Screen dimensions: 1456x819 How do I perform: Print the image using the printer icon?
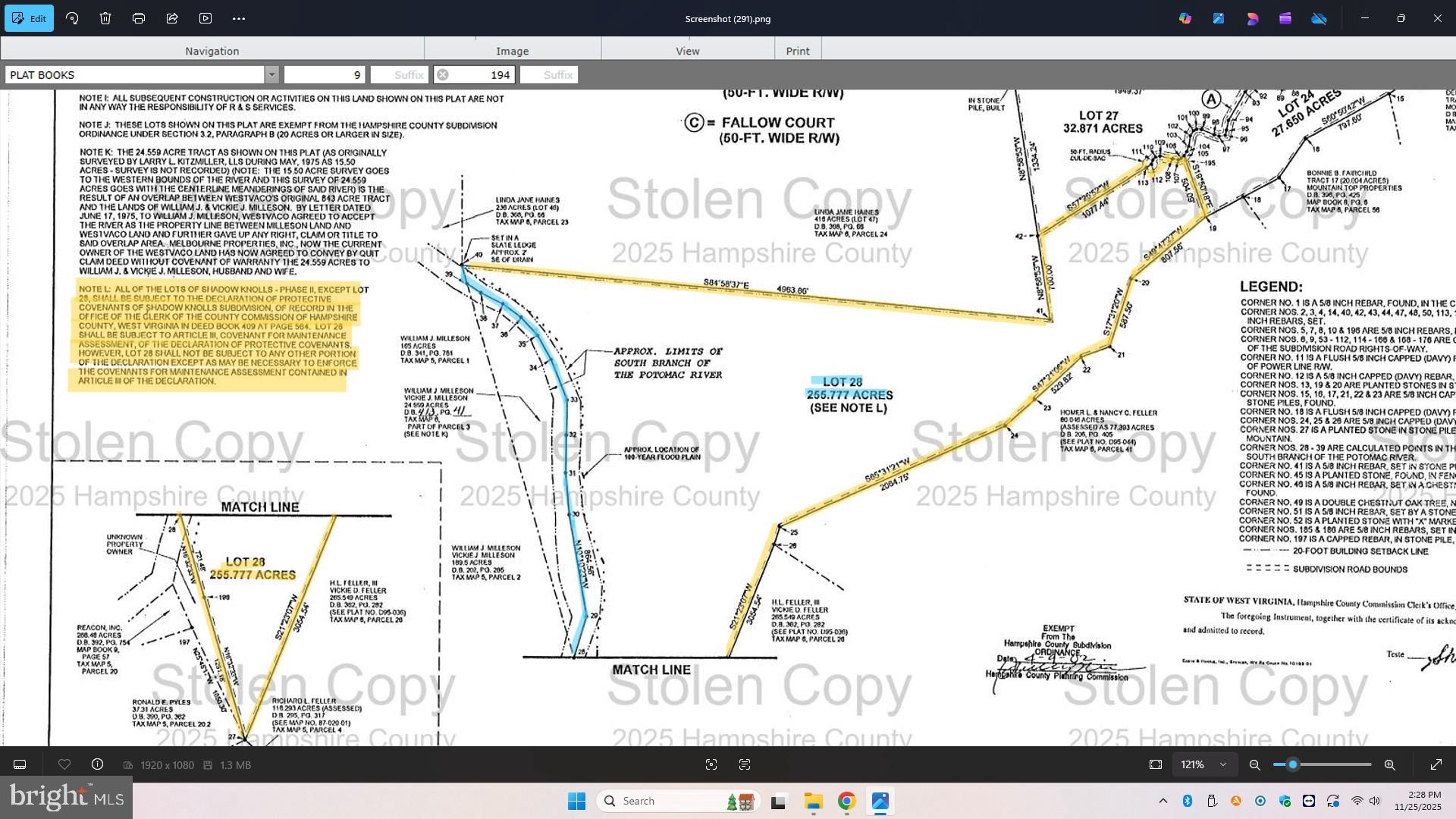[139, 18]
